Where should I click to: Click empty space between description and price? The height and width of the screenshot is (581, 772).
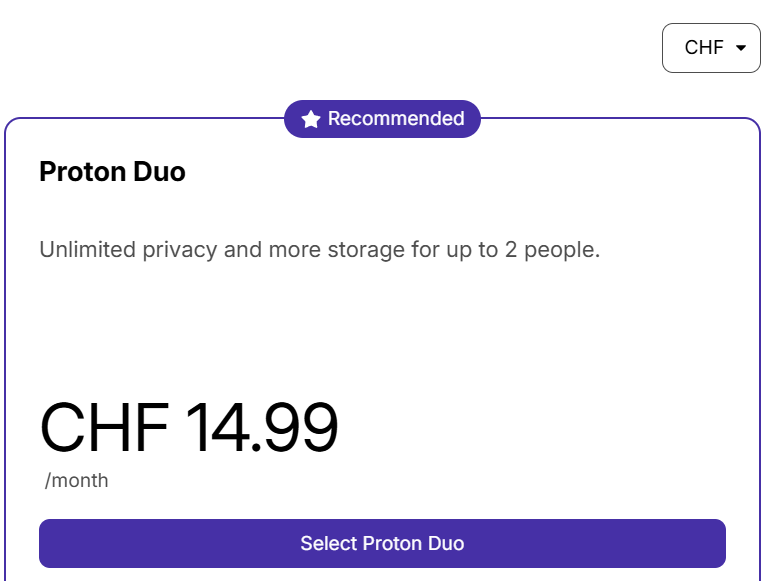[382, 330]
